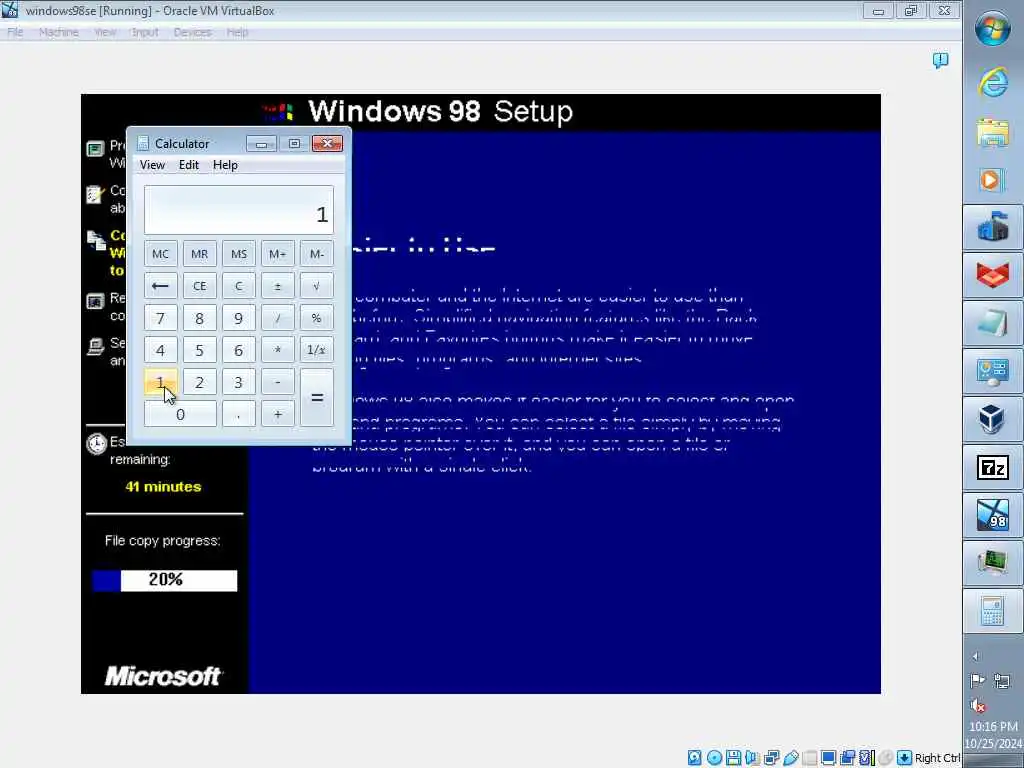Switch to the windows98 VM taskbar icon

click(x=993, y=515)
